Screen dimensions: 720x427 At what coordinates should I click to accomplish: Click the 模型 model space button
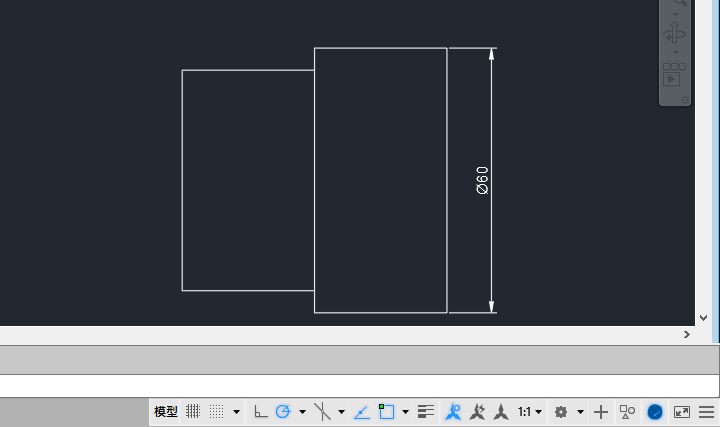(166, 412)
